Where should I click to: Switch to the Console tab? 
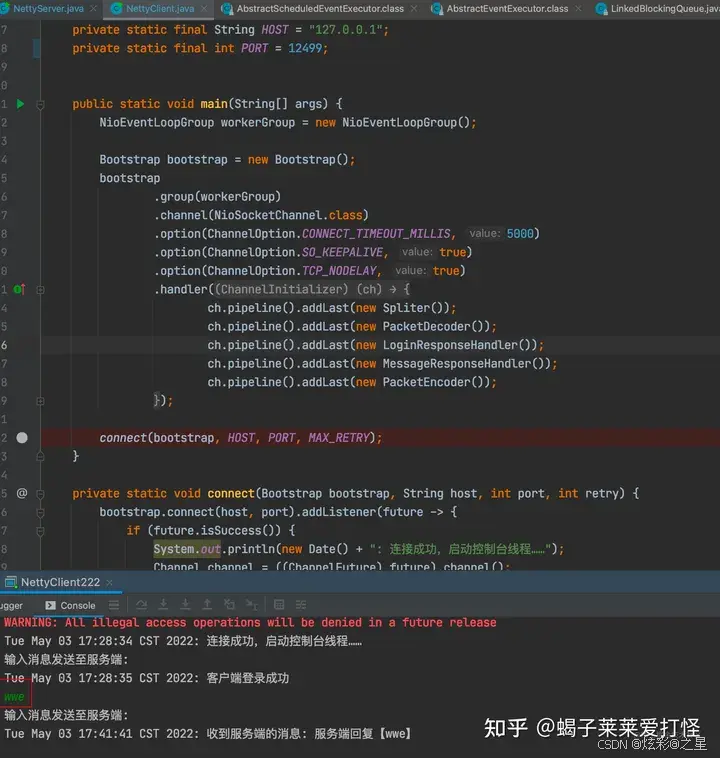point(71,606)
